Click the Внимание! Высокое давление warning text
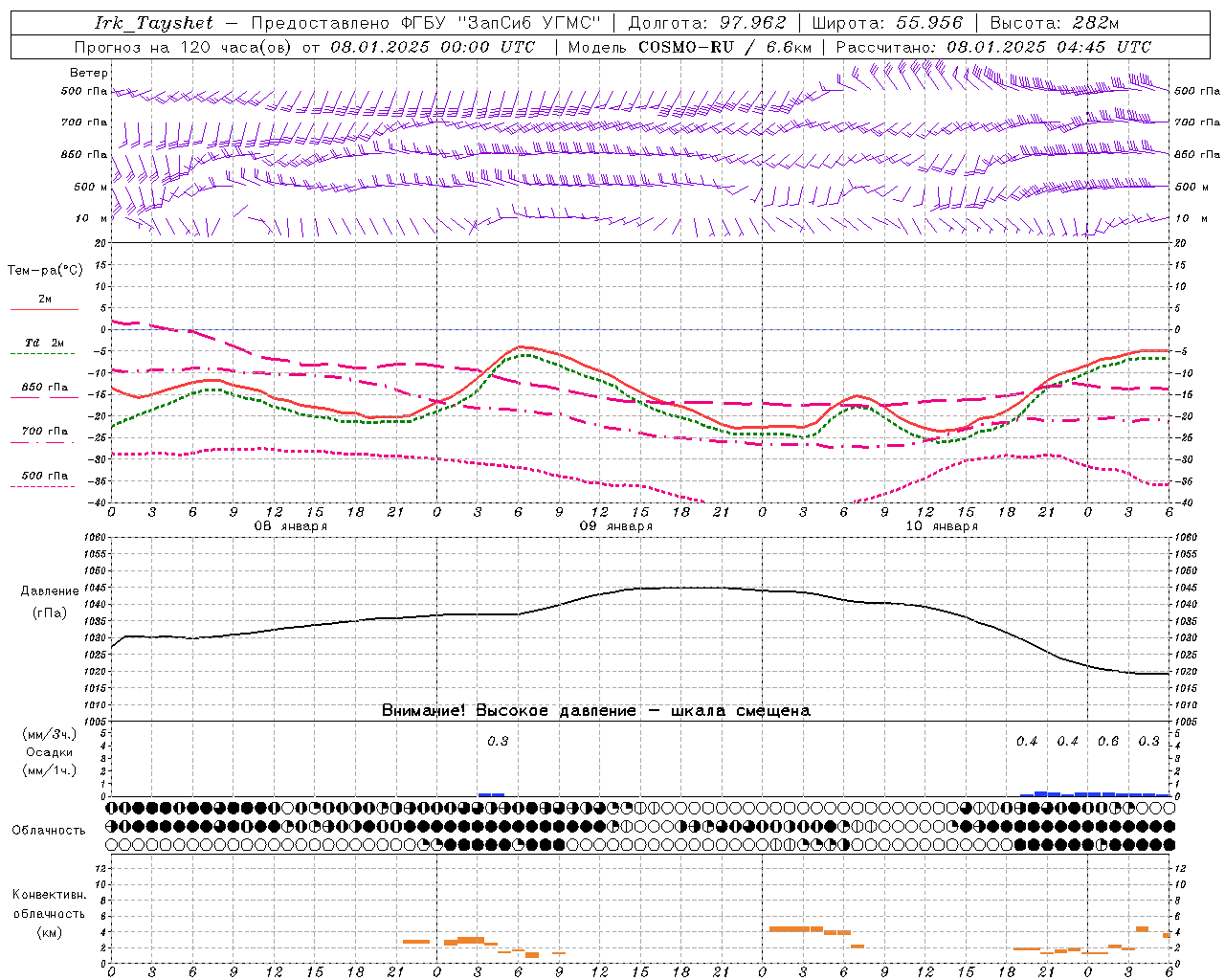The width and height of the screenshot is (1225, 980). pyautogui.click(x=595, y=711)
